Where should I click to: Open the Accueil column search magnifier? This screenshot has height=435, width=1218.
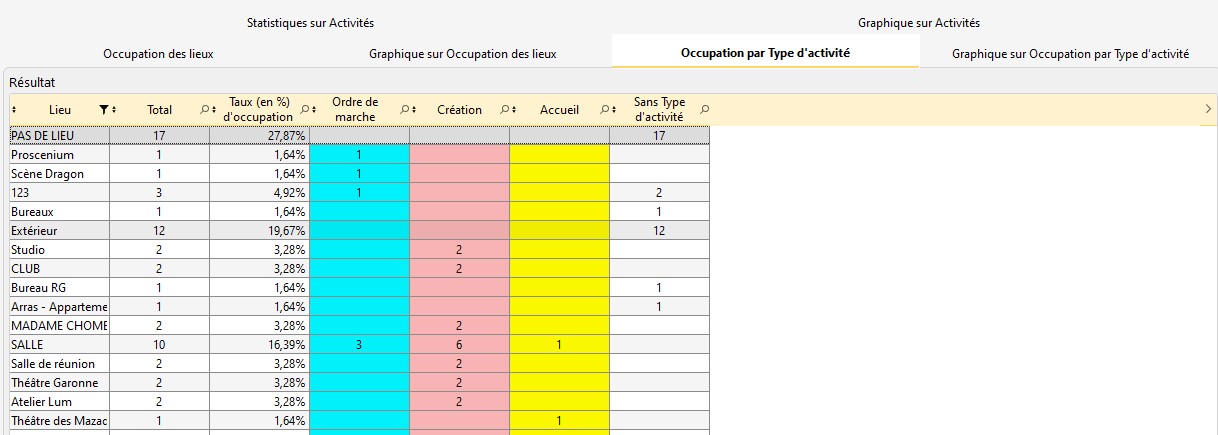coord(604,109)
